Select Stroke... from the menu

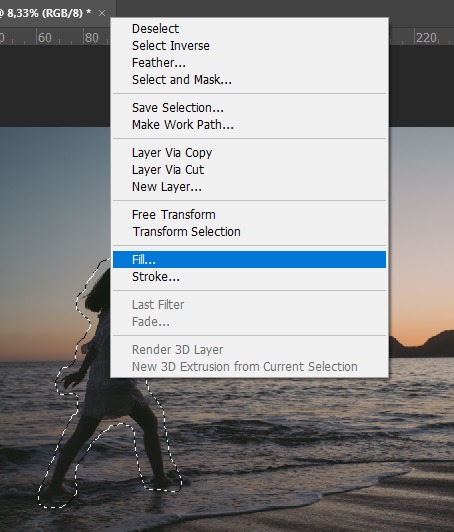249,277
